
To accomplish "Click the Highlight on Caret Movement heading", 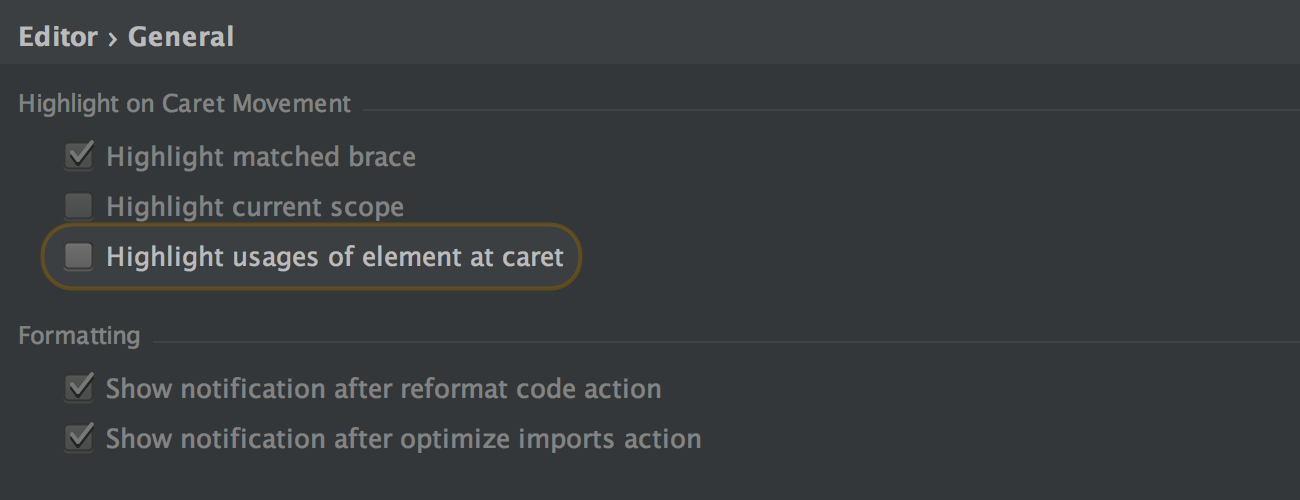I will pyautogui.click(x=185, y=103).
